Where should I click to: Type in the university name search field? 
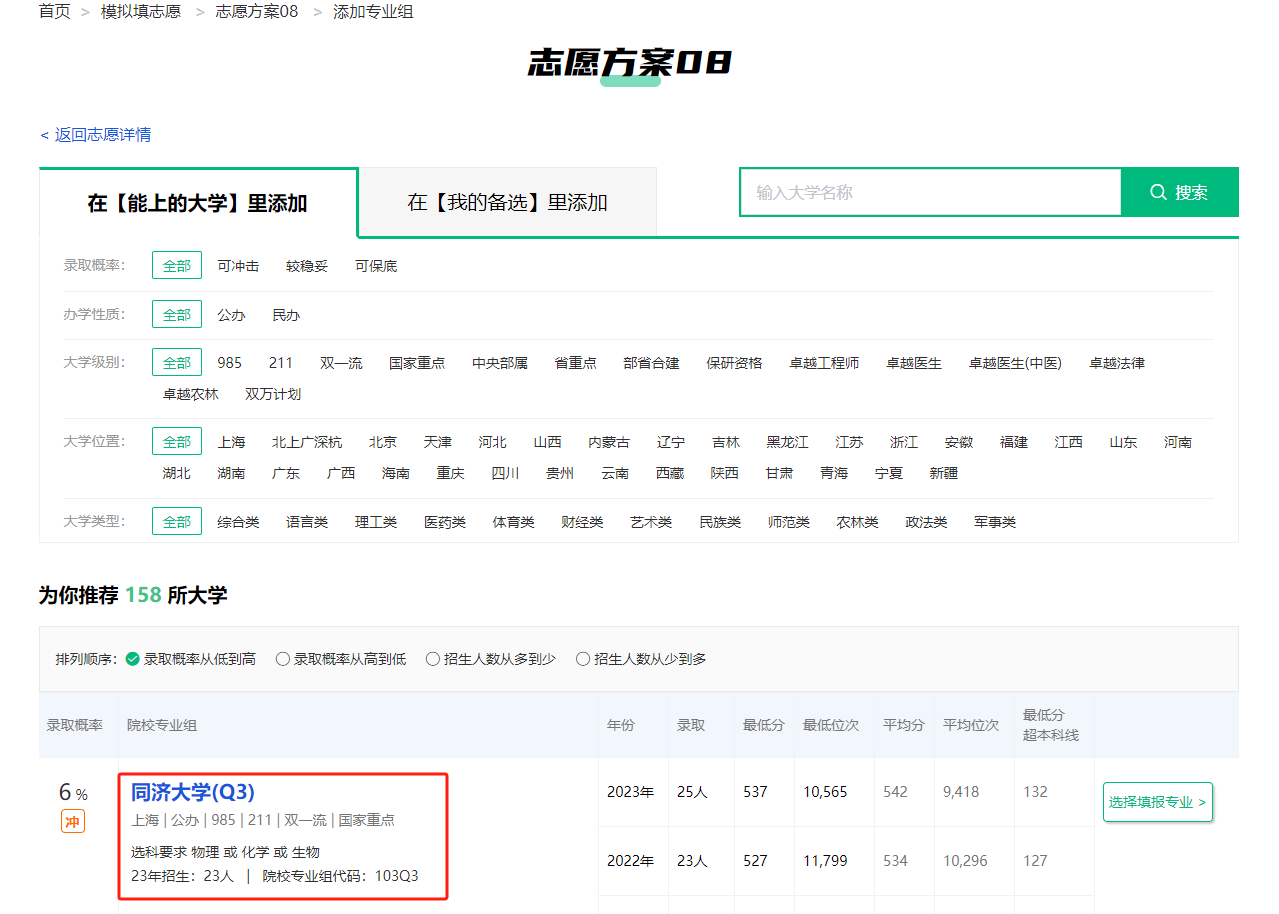click(x=930, y=193)
